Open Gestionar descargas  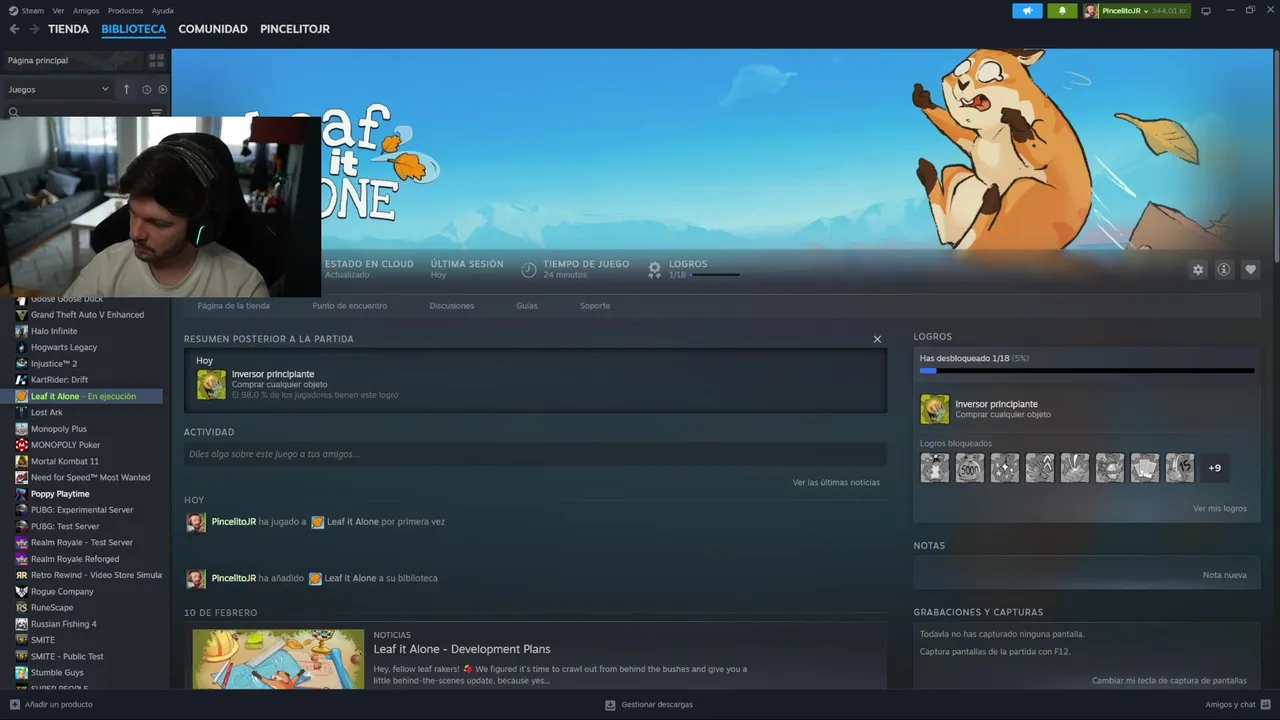click(649, 704)
